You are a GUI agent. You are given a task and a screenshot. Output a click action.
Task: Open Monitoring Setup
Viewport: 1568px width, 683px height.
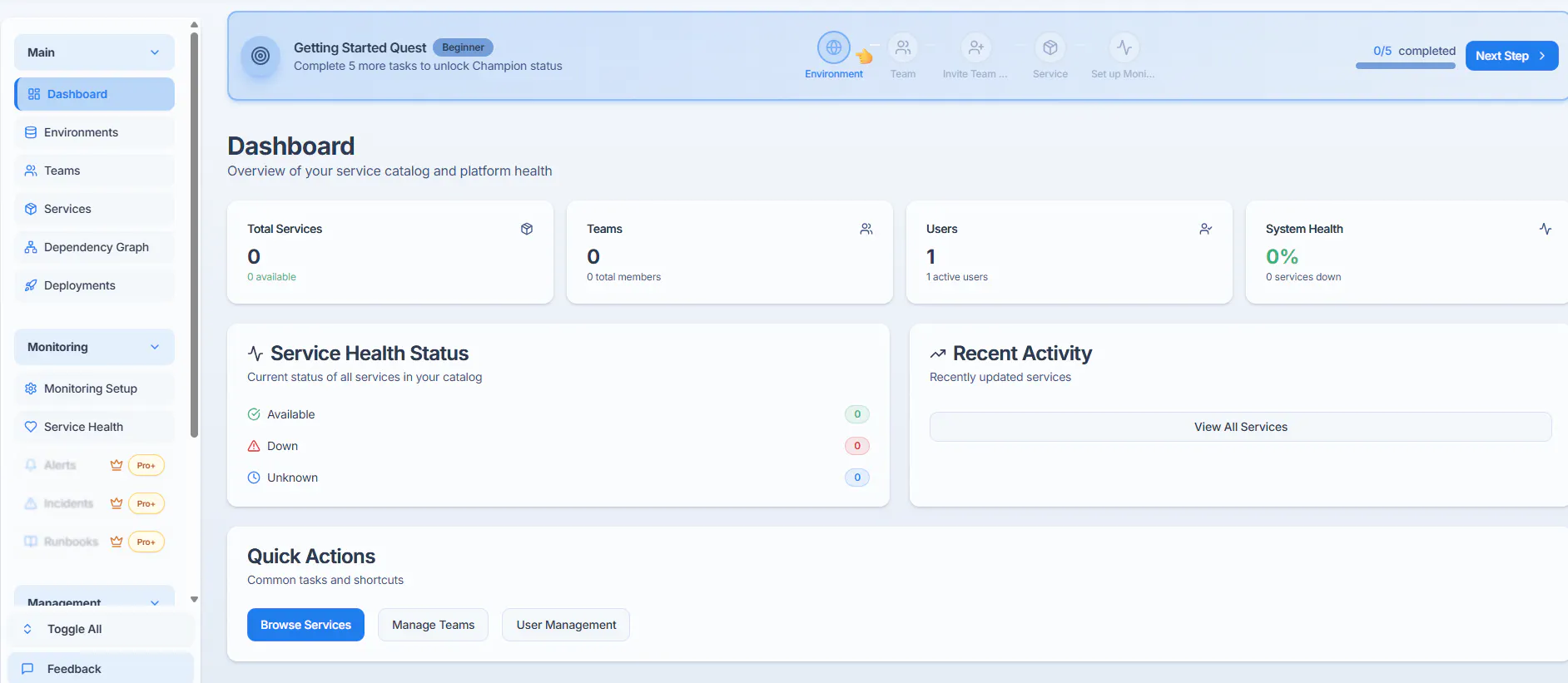(x=94, y=389)
